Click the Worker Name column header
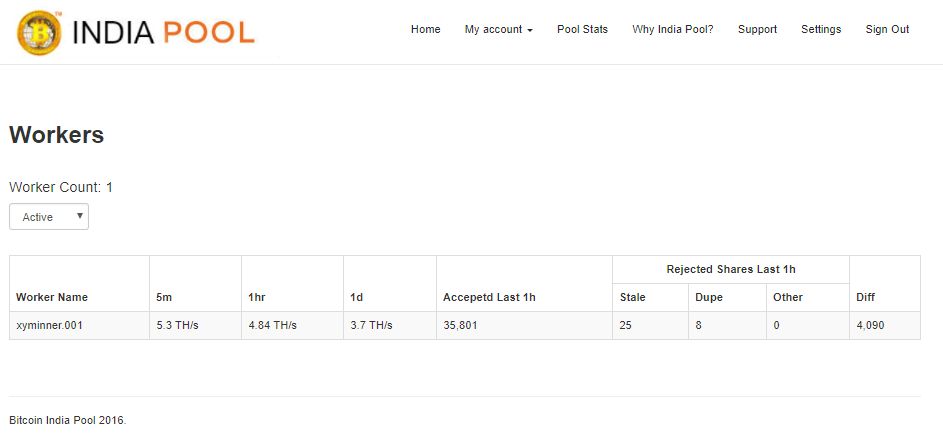 (x=52, y=297)
